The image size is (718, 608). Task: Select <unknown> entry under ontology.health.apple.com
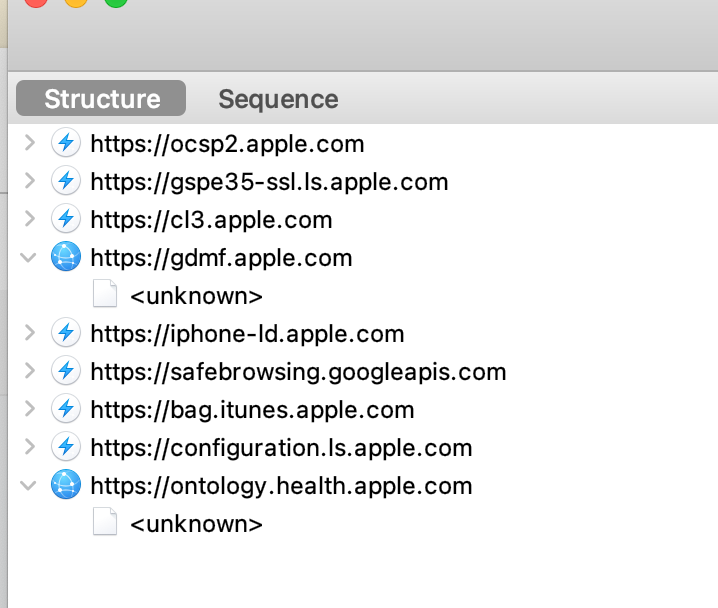click(196, 524)
